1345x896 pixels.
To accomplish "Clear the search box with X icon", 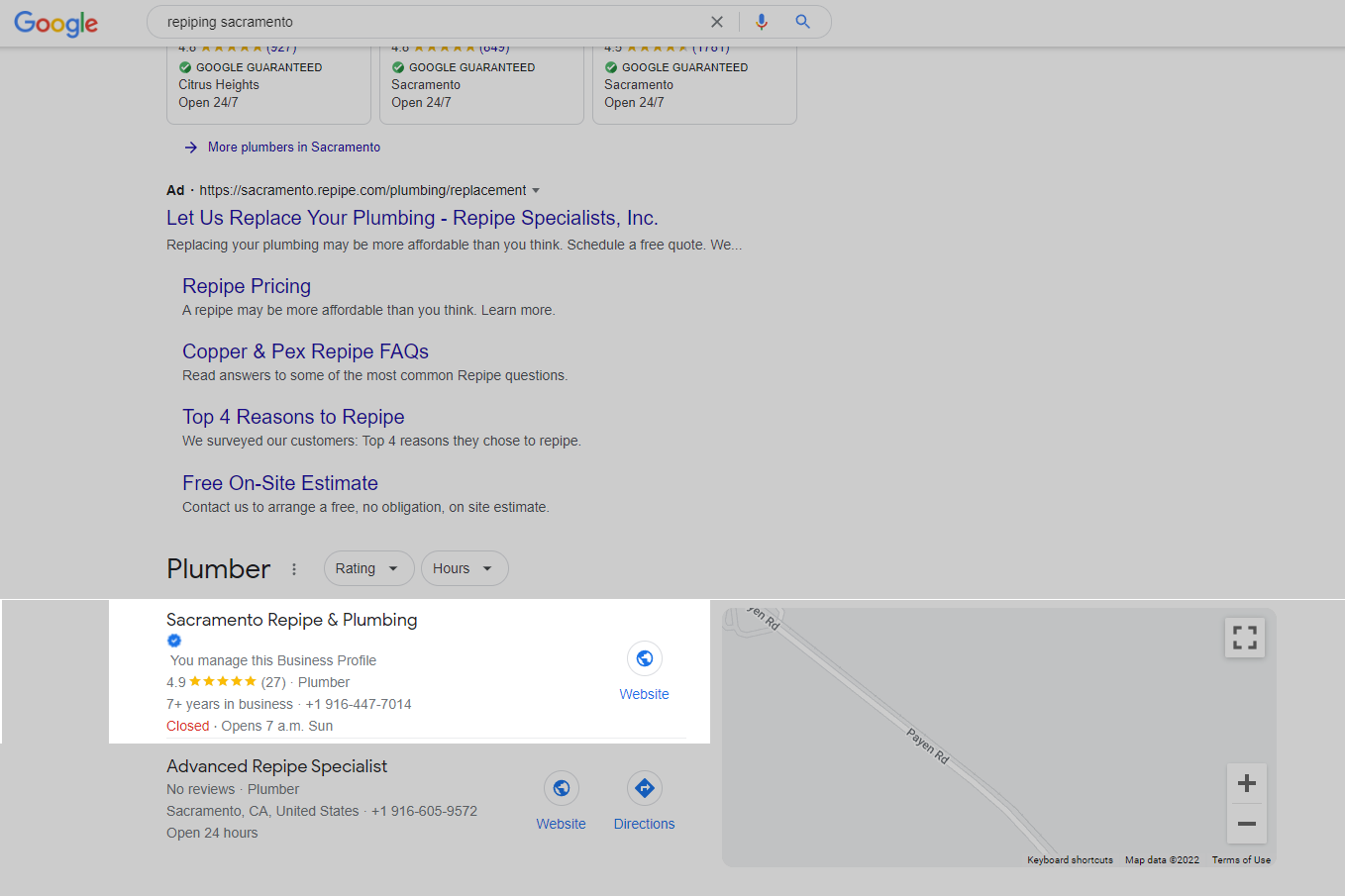I will [x=717, y=22].
